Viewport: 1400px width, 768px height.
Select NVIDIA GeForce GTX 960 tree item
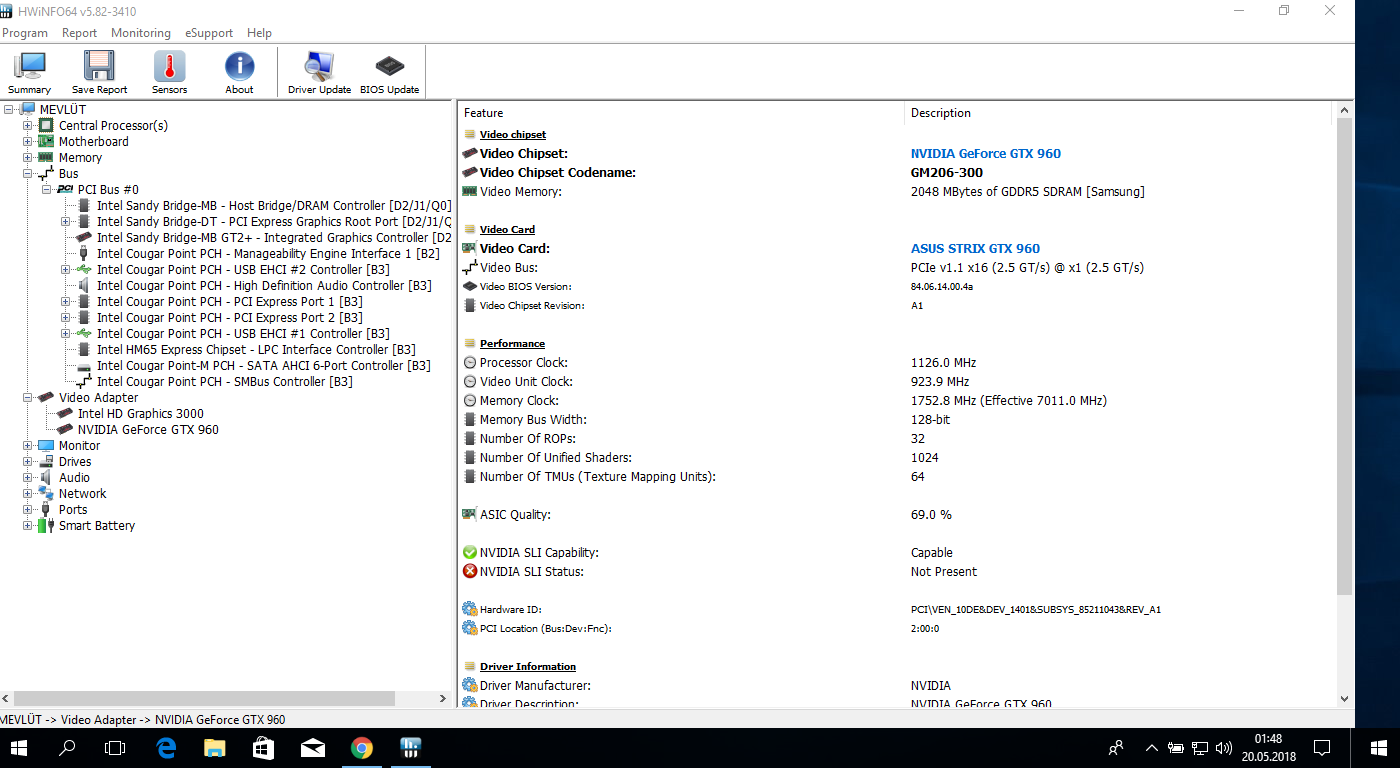click(148, 429)
